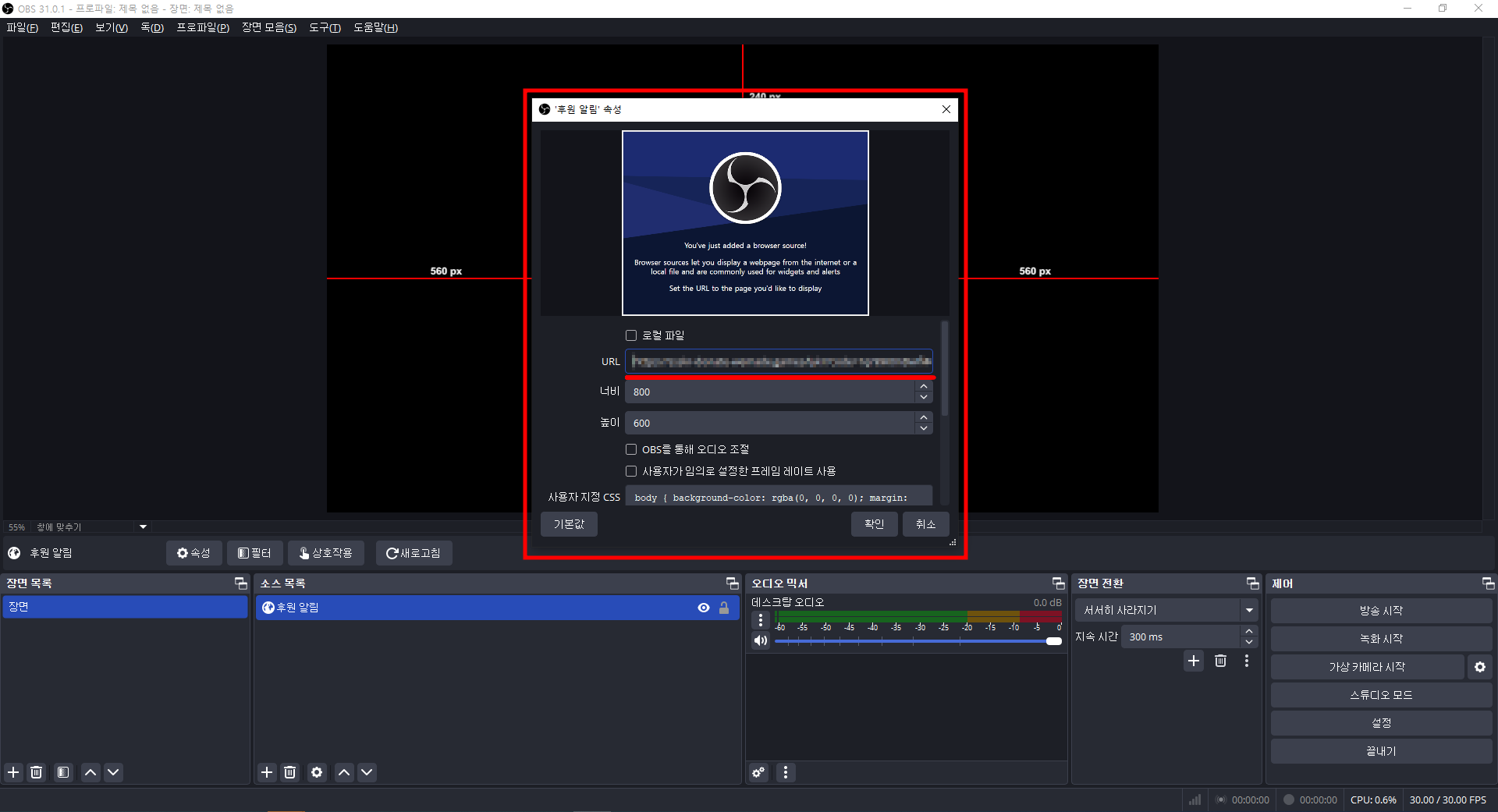Click 확인 to confirm properties
Viewport: 1498px width, 812px height.
coord(874,524)
